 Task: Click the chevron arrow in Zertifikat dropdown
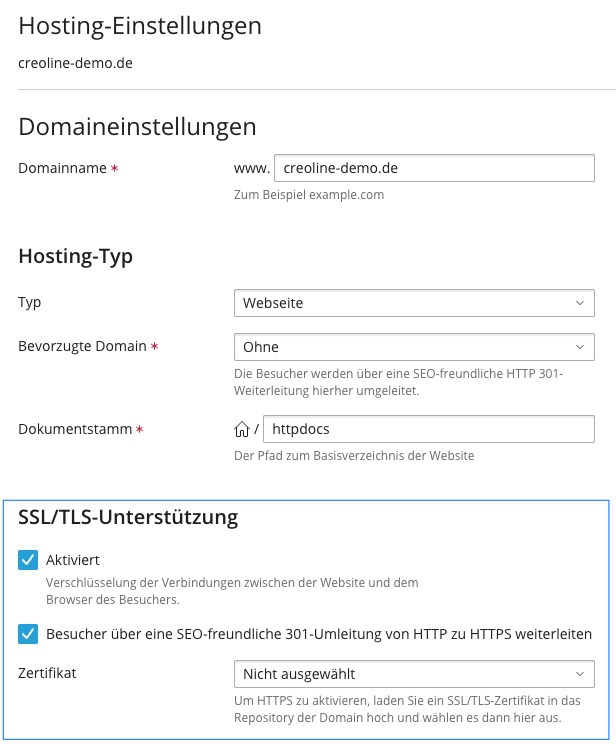pyautogui.click(x=579, y=674)
